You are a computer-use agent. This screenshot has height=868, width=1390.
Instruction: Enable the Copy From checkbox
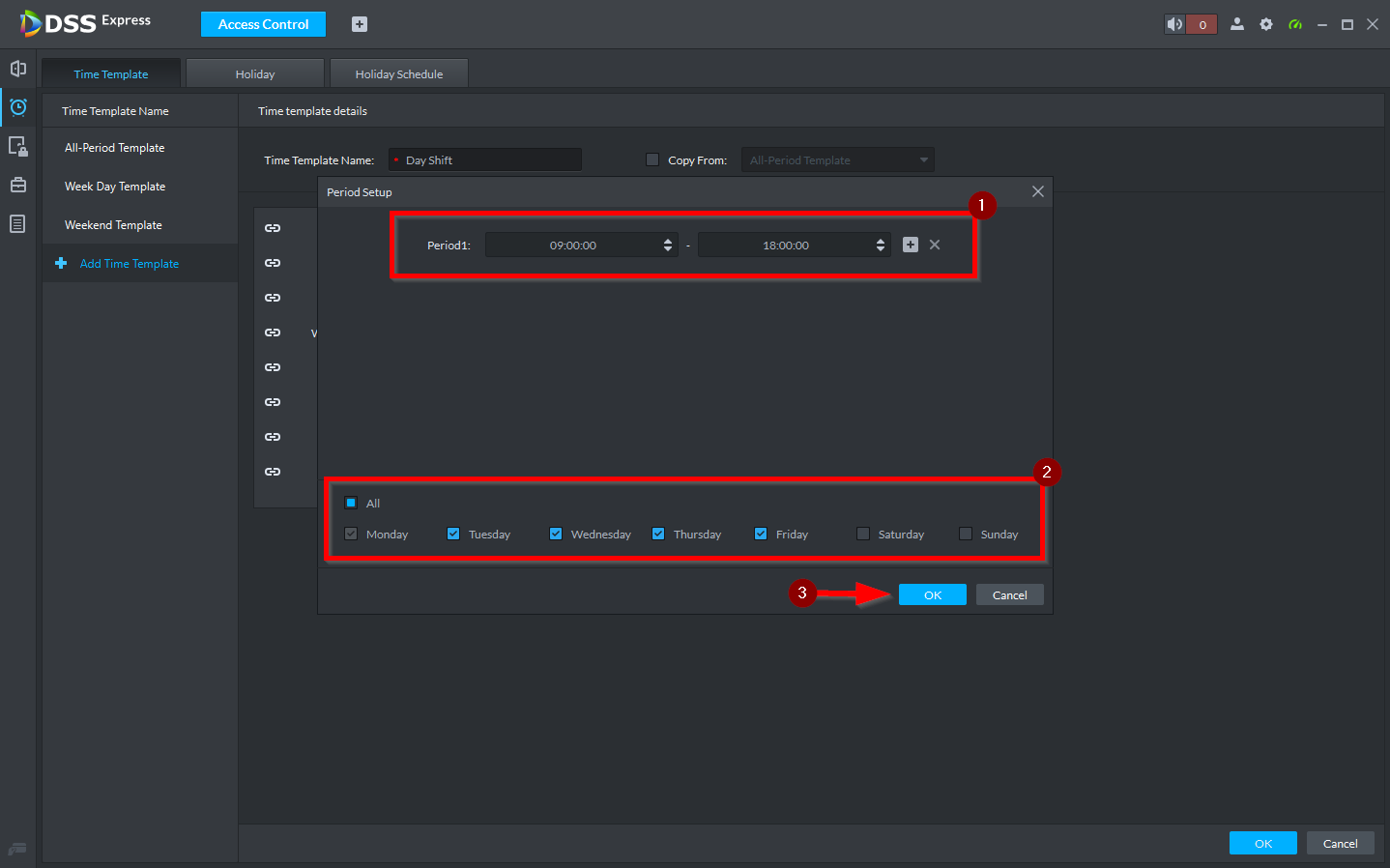652,159
